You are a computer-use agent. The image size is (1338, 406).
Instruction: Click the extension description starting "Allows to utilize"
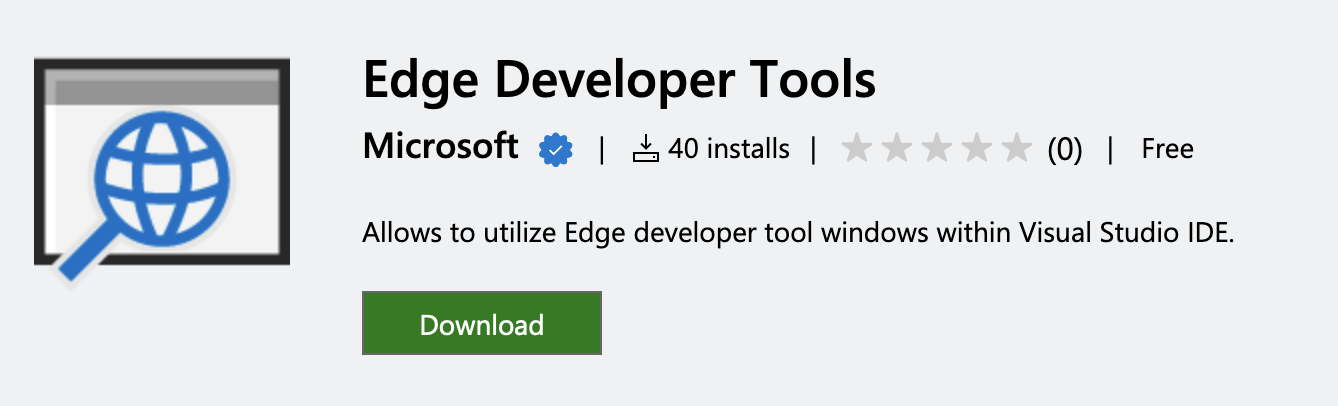click(798, 234)
